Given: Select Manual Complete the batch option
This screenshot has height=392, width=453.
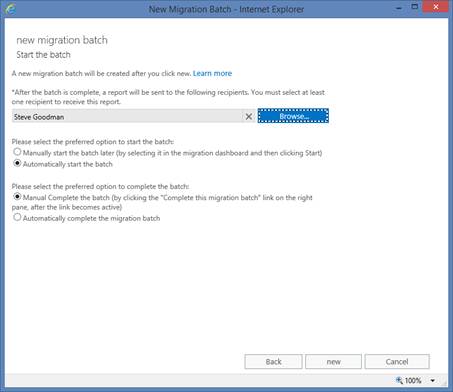Looking at the screenshot, I should [x=17, y=197].
